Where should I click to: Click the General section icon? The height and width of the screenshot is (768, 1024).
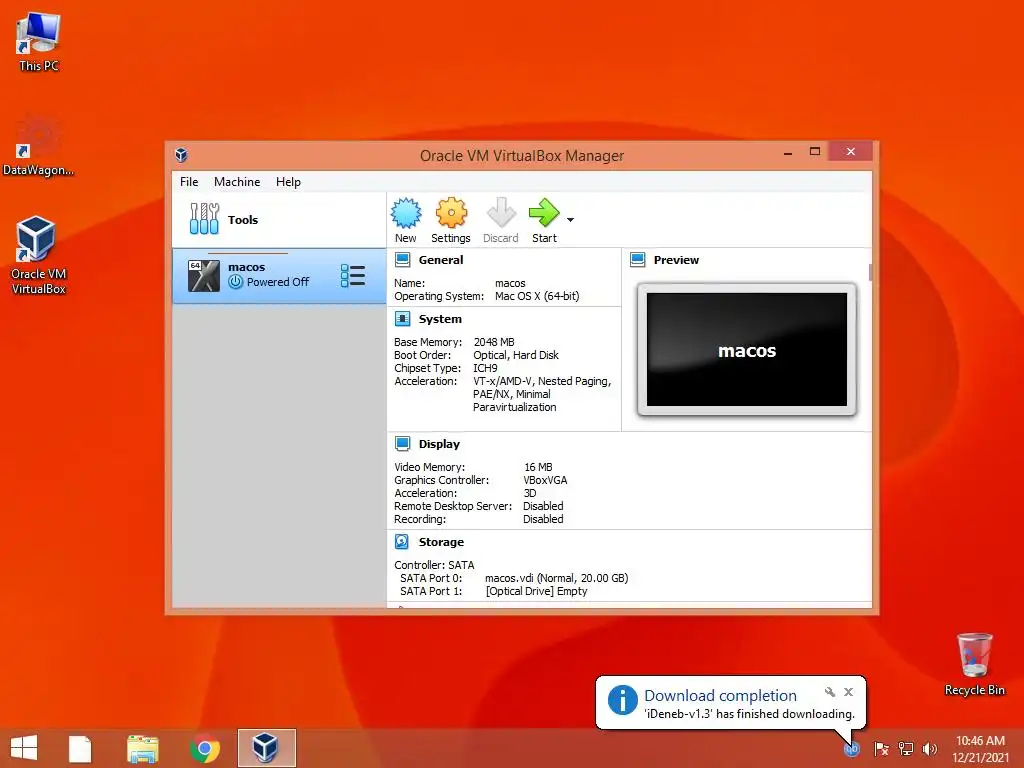[x=403, y=260]
